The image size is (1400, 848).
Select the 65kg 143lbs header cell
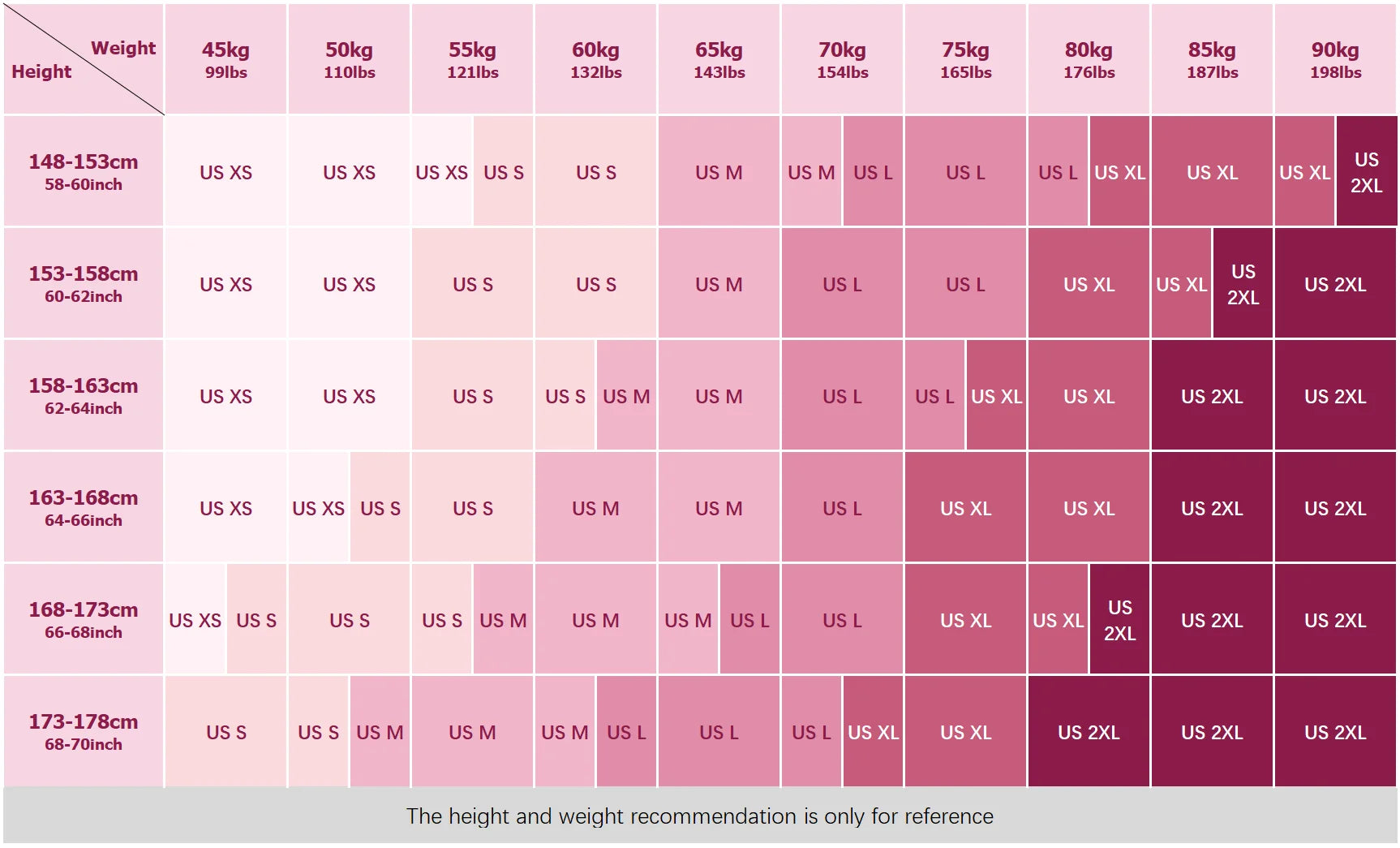coord(719,59)
